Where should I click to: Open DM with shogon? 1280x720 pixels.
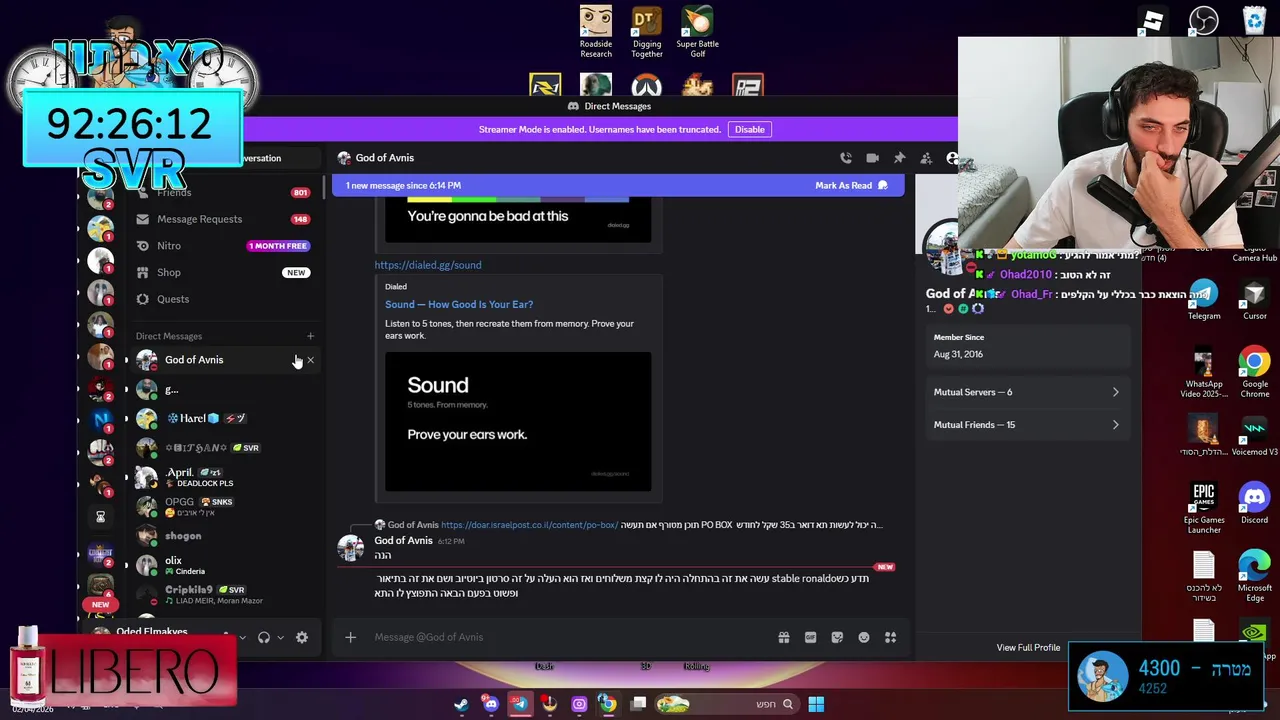[x=224, y=536]
